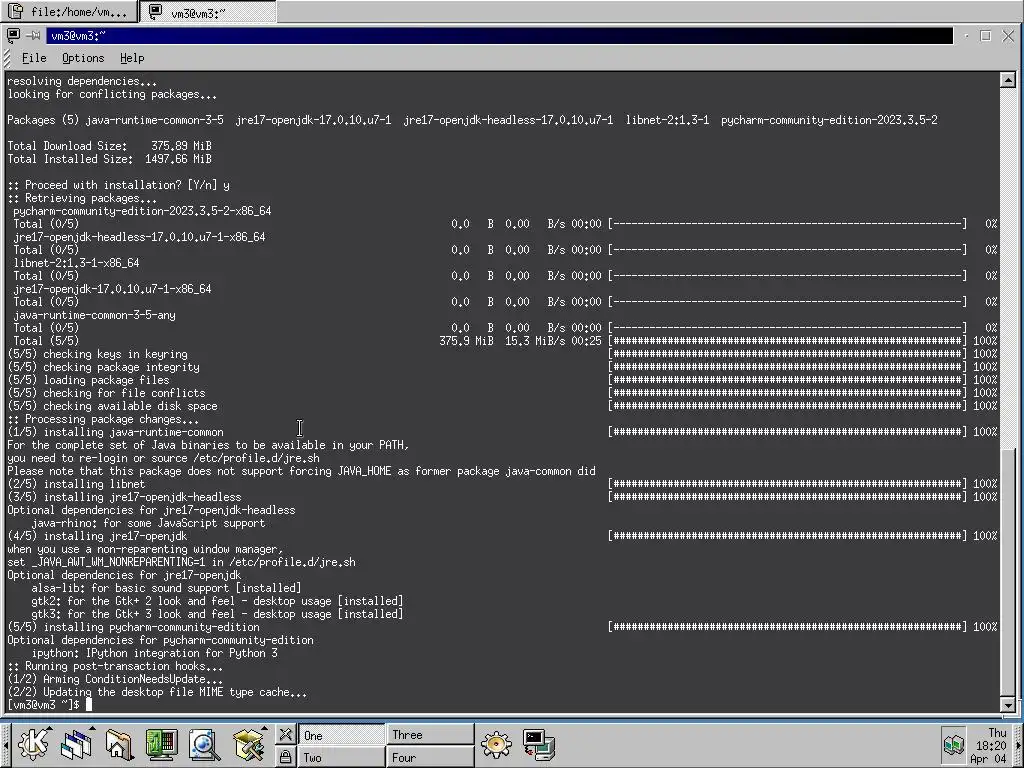1024x768 pixels.
Task: Click 'Total Download Size: 375.89 MiB' text
Action: pyautogui.click(x=109, y=146)
